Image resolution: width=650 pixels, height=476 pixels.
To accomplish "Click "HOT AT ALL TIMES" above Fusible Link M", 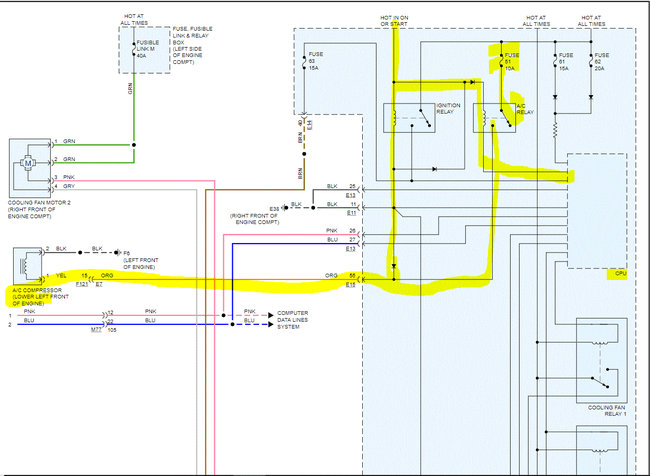I will (x=134, y=20).
